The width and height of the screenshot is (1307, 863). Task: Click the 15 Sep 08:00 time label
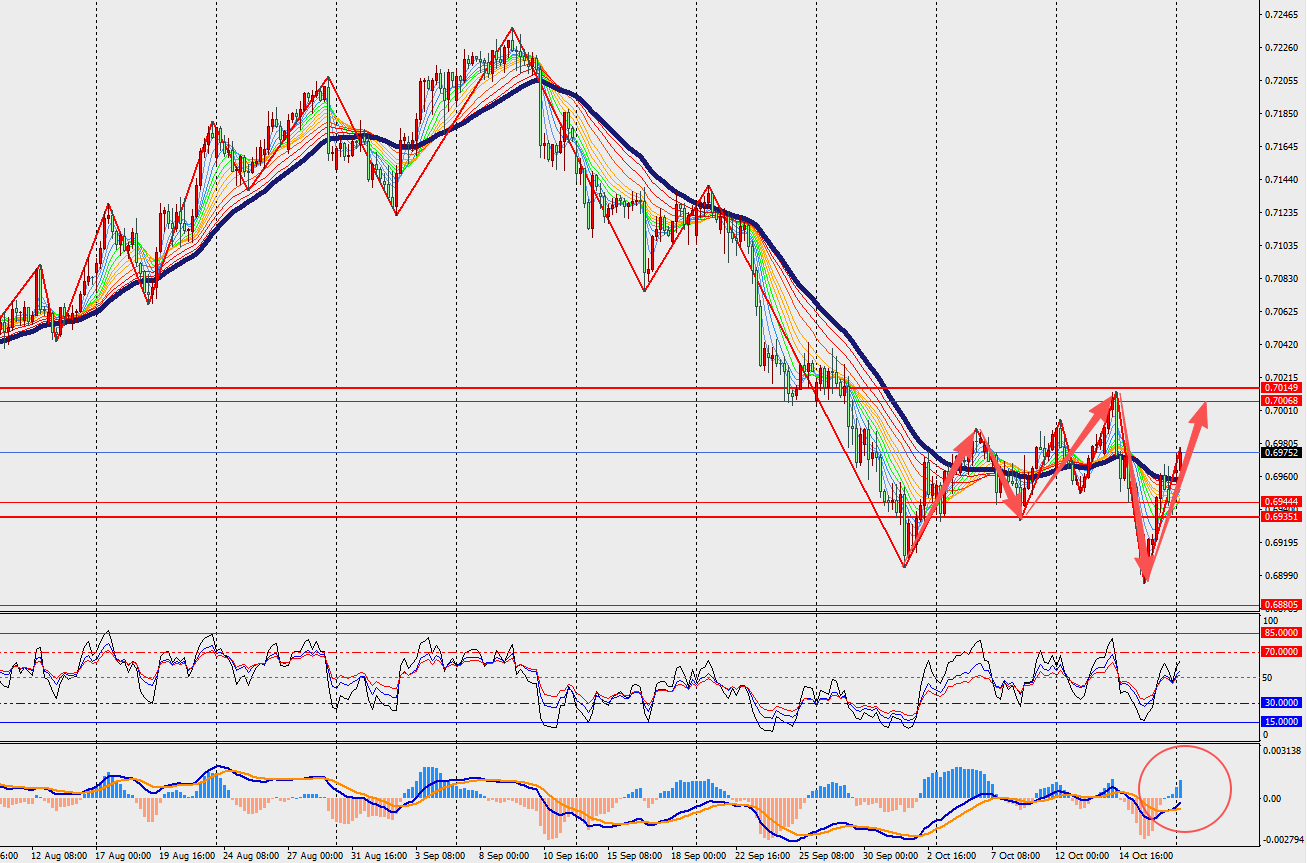pos(634,856)
